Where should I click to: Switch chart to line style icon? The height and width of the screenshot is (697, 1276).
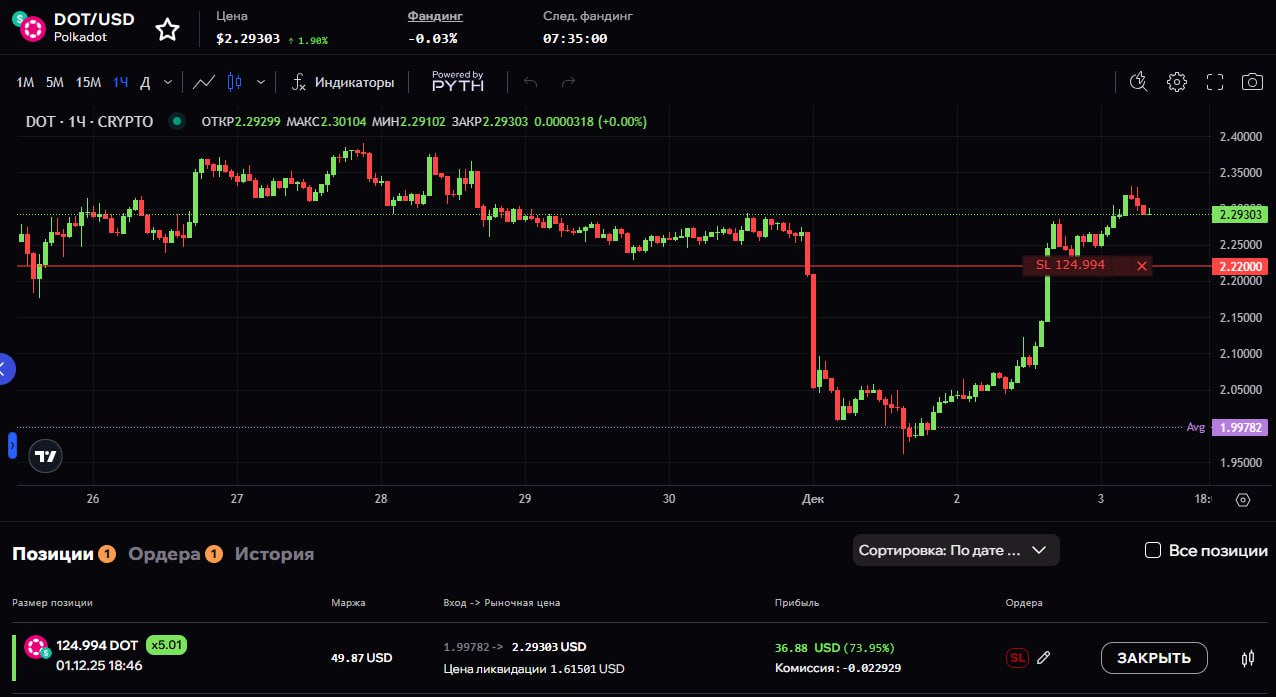204,82
